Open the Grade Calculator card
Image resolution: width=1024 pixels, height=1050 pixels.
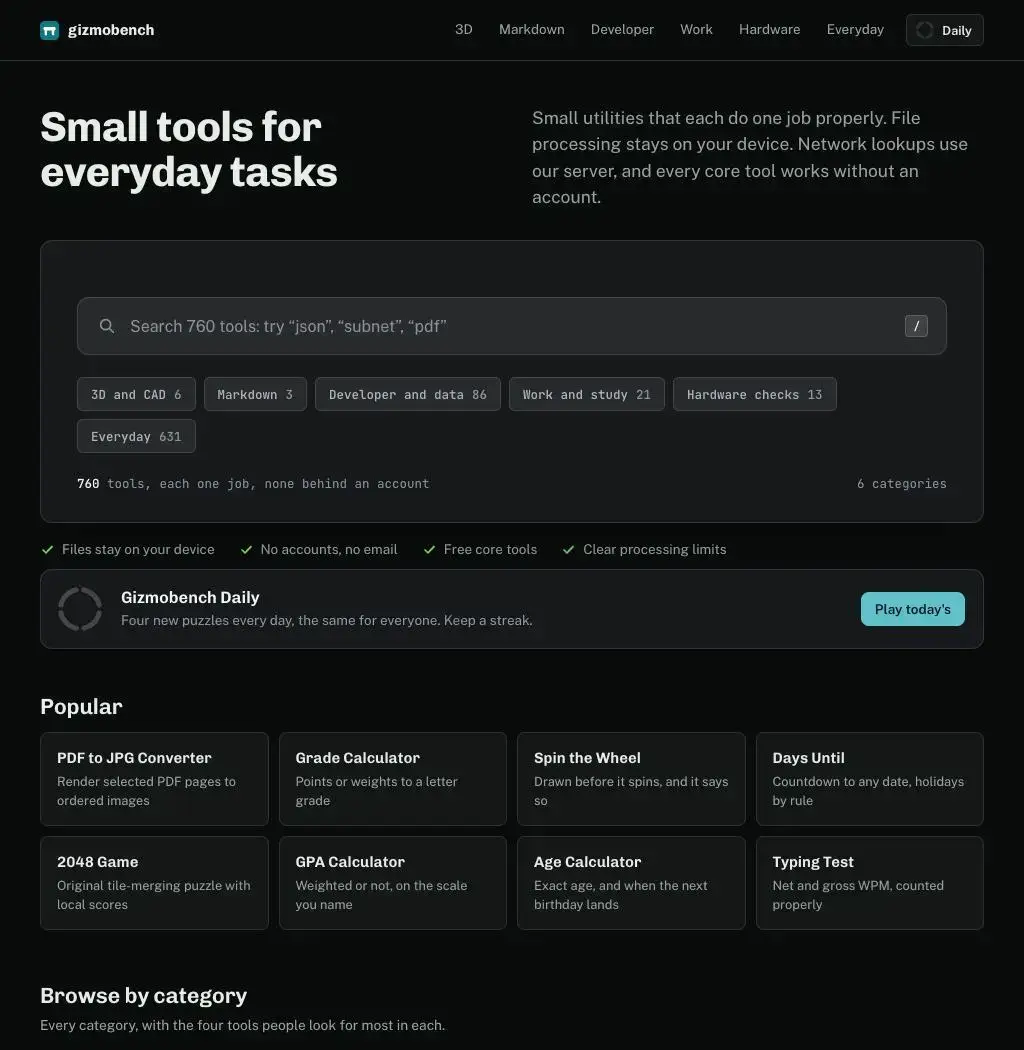tap(392, 779)
